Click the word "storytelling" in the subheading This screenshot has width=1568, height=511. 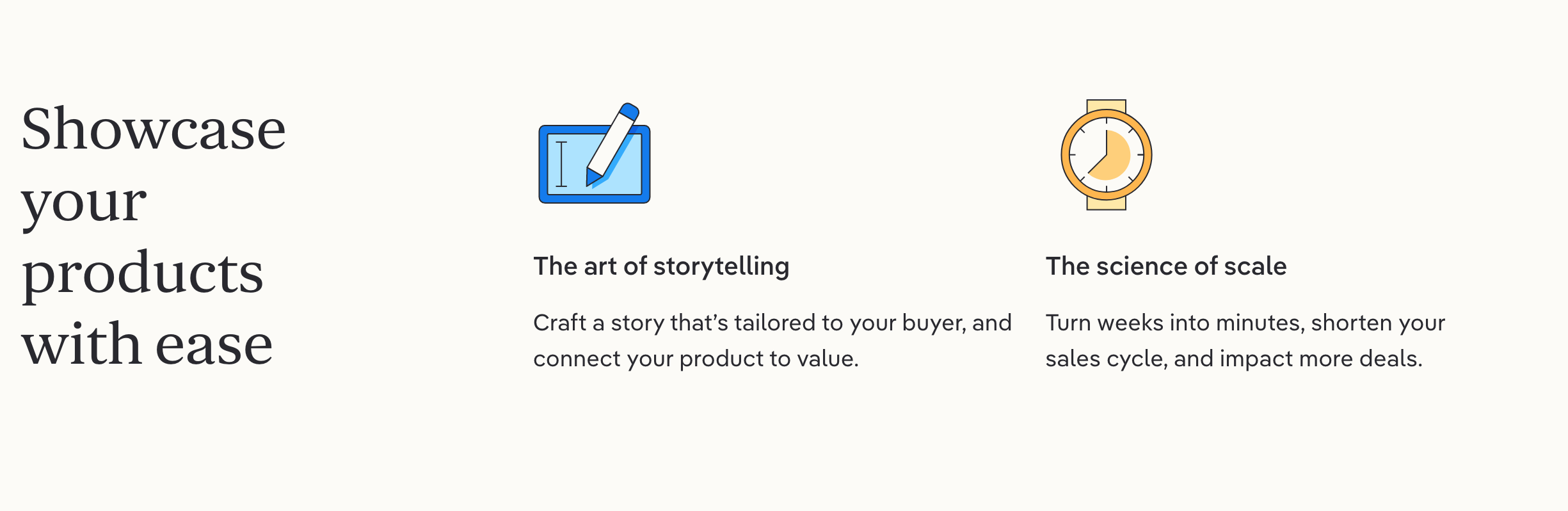coord(721,266)
